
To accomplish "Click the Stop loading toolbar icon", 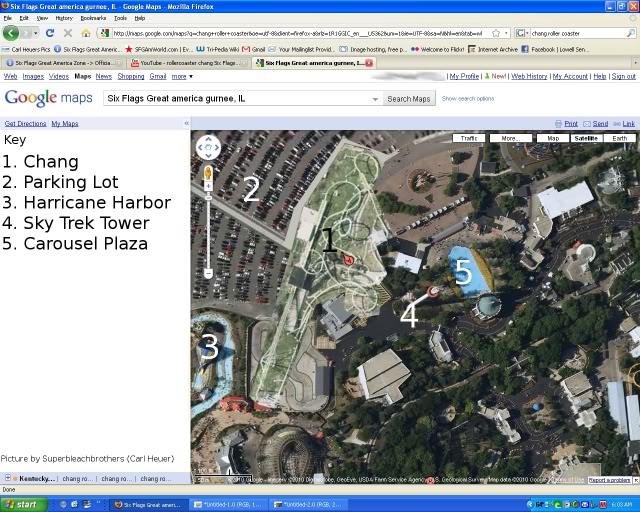I will tap(68, 33).
